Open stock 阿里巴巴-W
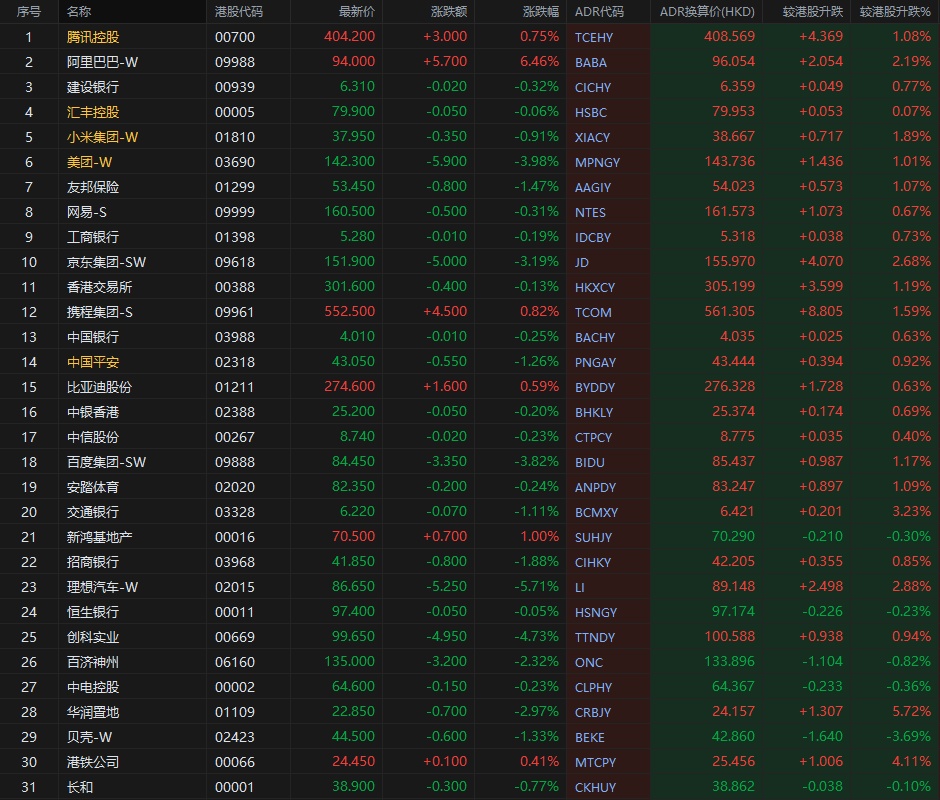 103,62
